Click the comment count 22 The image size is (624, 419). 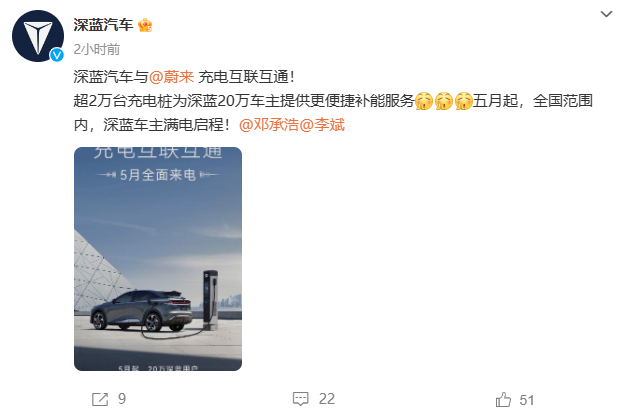click(x=327, y=399)
